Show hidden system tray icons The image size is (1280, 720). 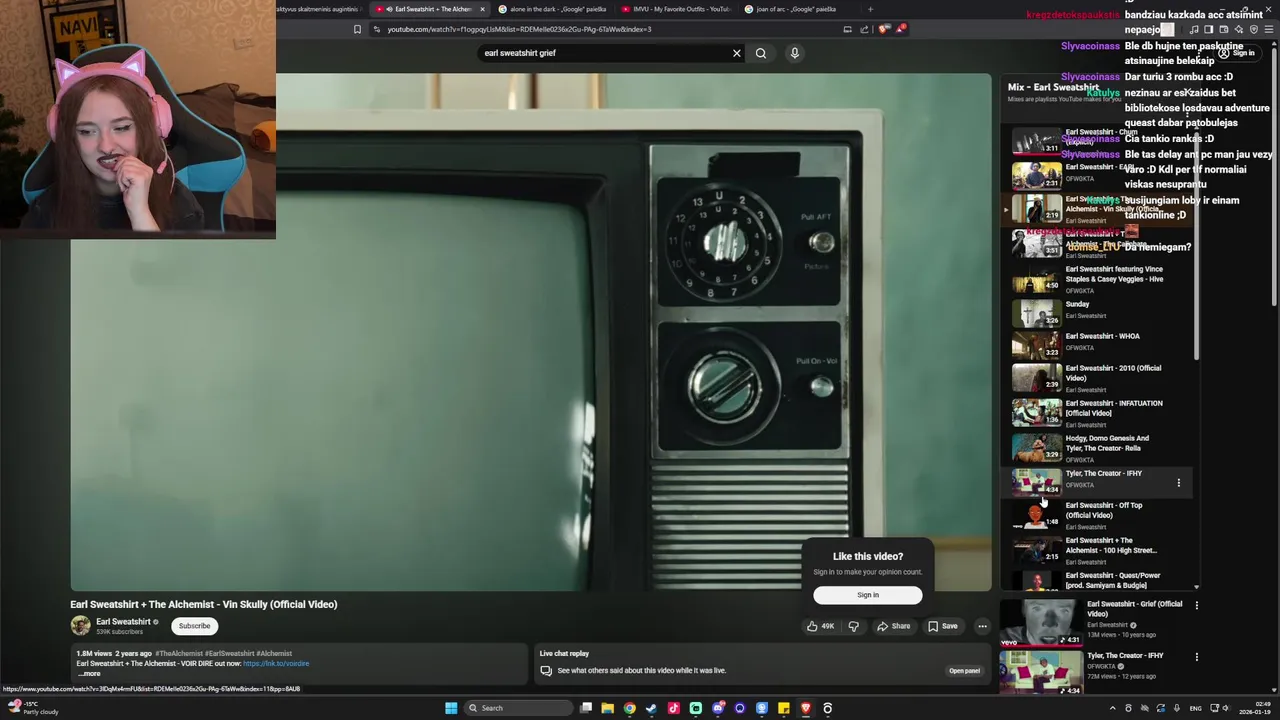click(1114, 708)
